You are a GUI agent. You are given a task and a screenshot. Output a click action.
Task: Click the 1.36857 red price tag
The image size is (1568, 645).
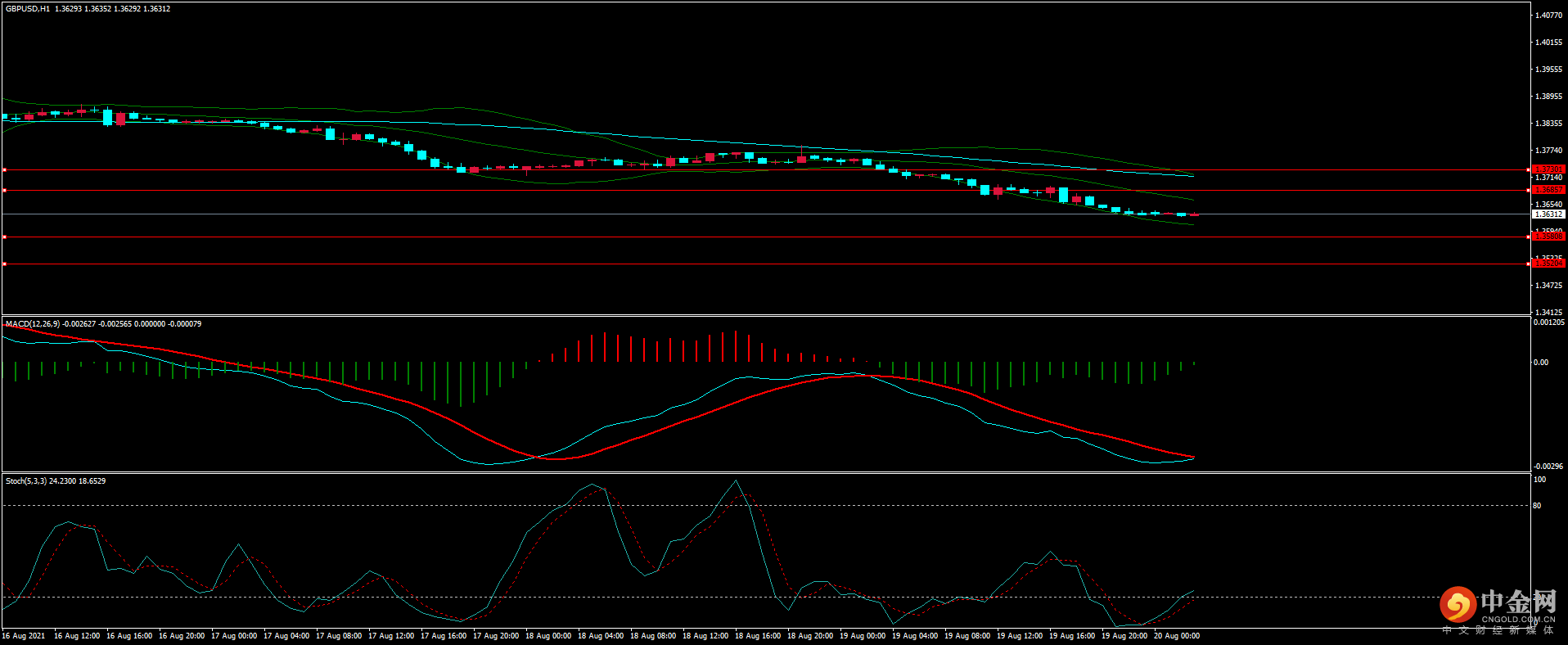tap(1548, 190)
